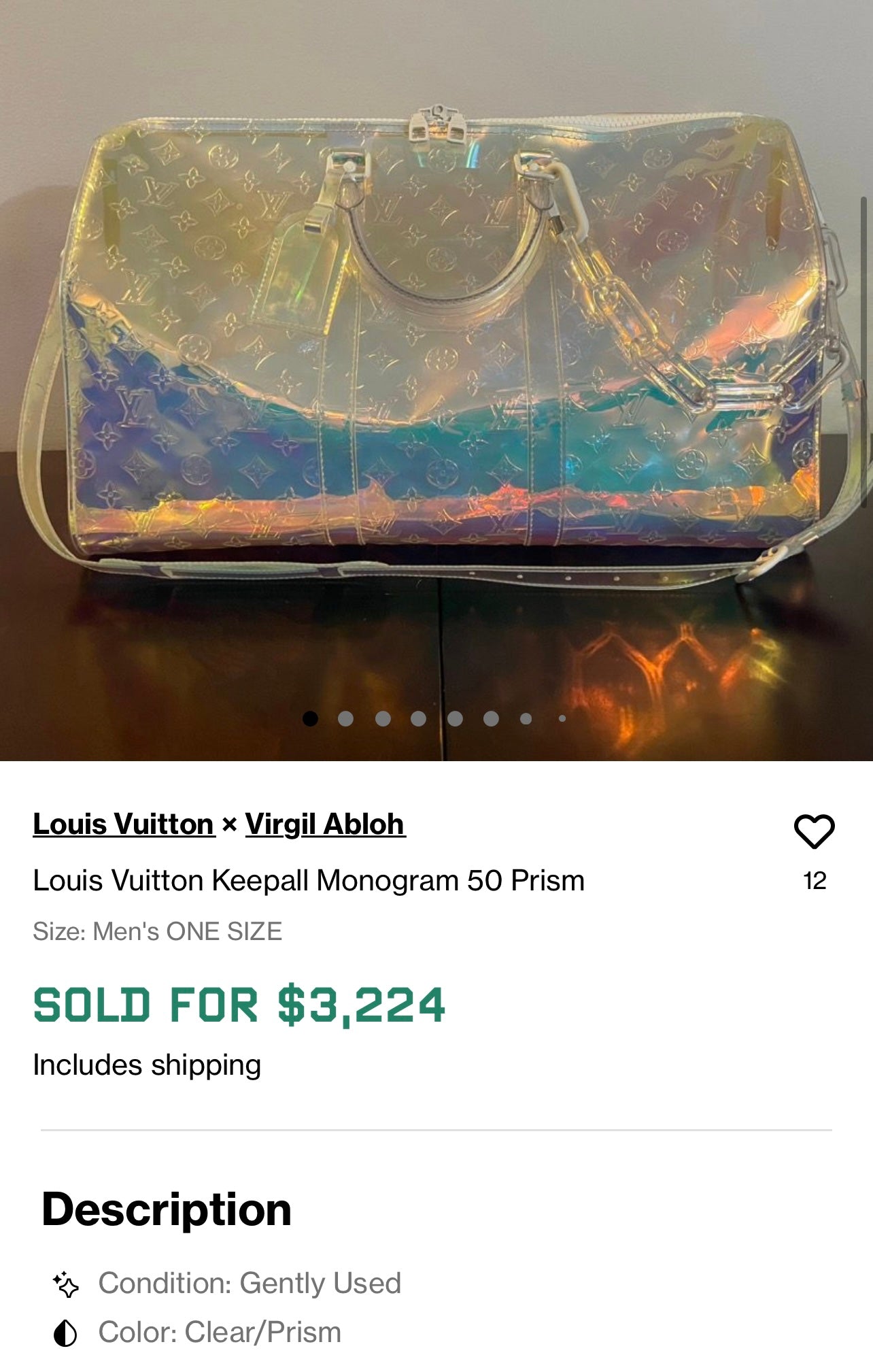Go to the first carousel image dot

click(310, 718)
